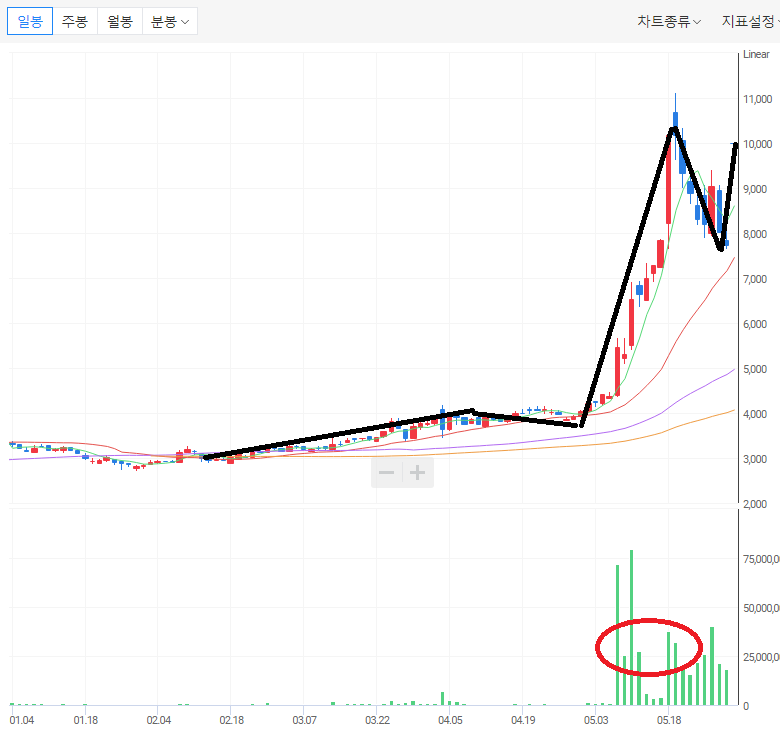Open the 차트종류 chart type dropdown

tap(669, 21)
